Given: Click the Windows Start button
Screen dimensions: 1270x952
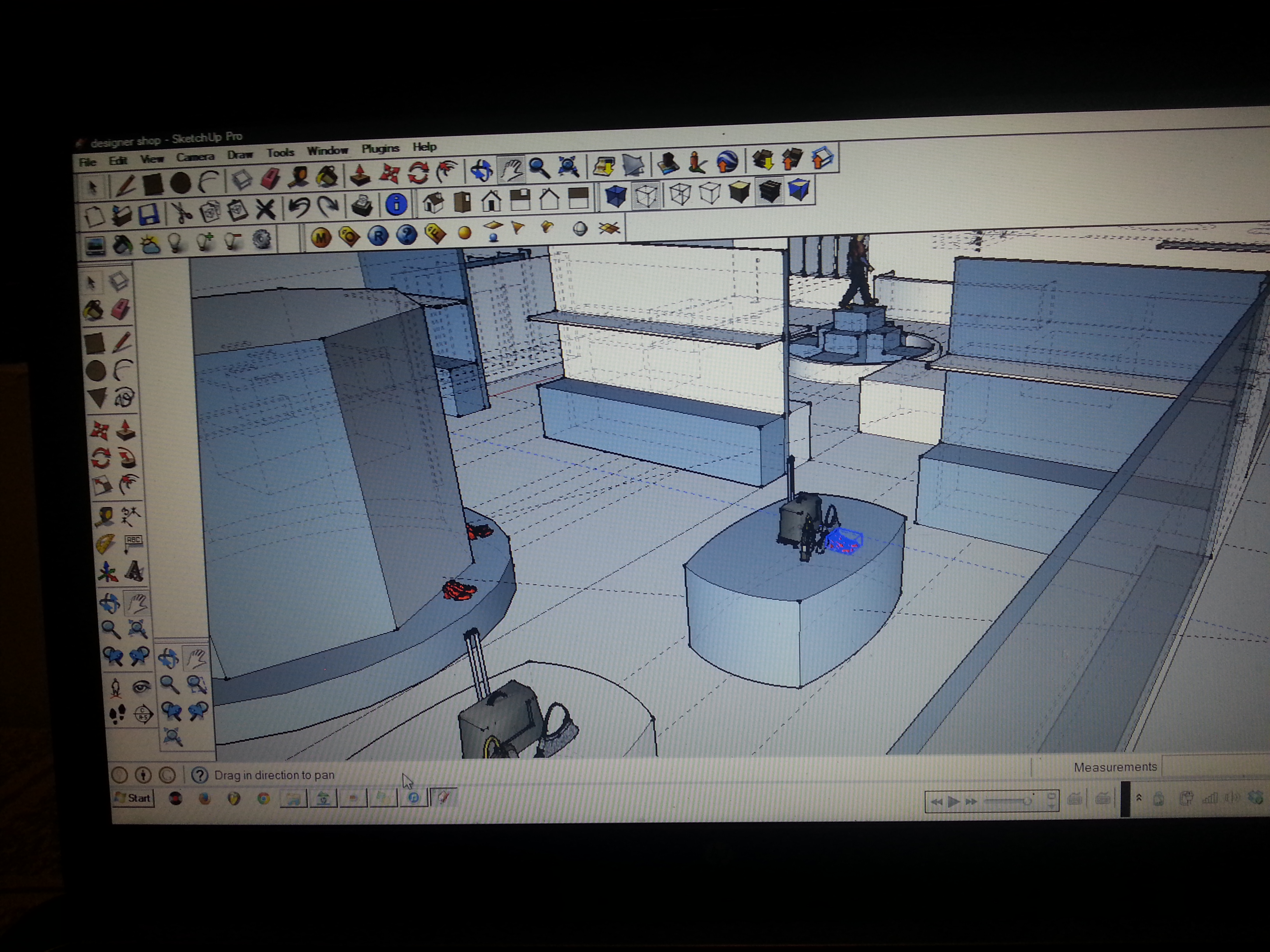Looking at the screenshot, I should click(x=133, y=798).
